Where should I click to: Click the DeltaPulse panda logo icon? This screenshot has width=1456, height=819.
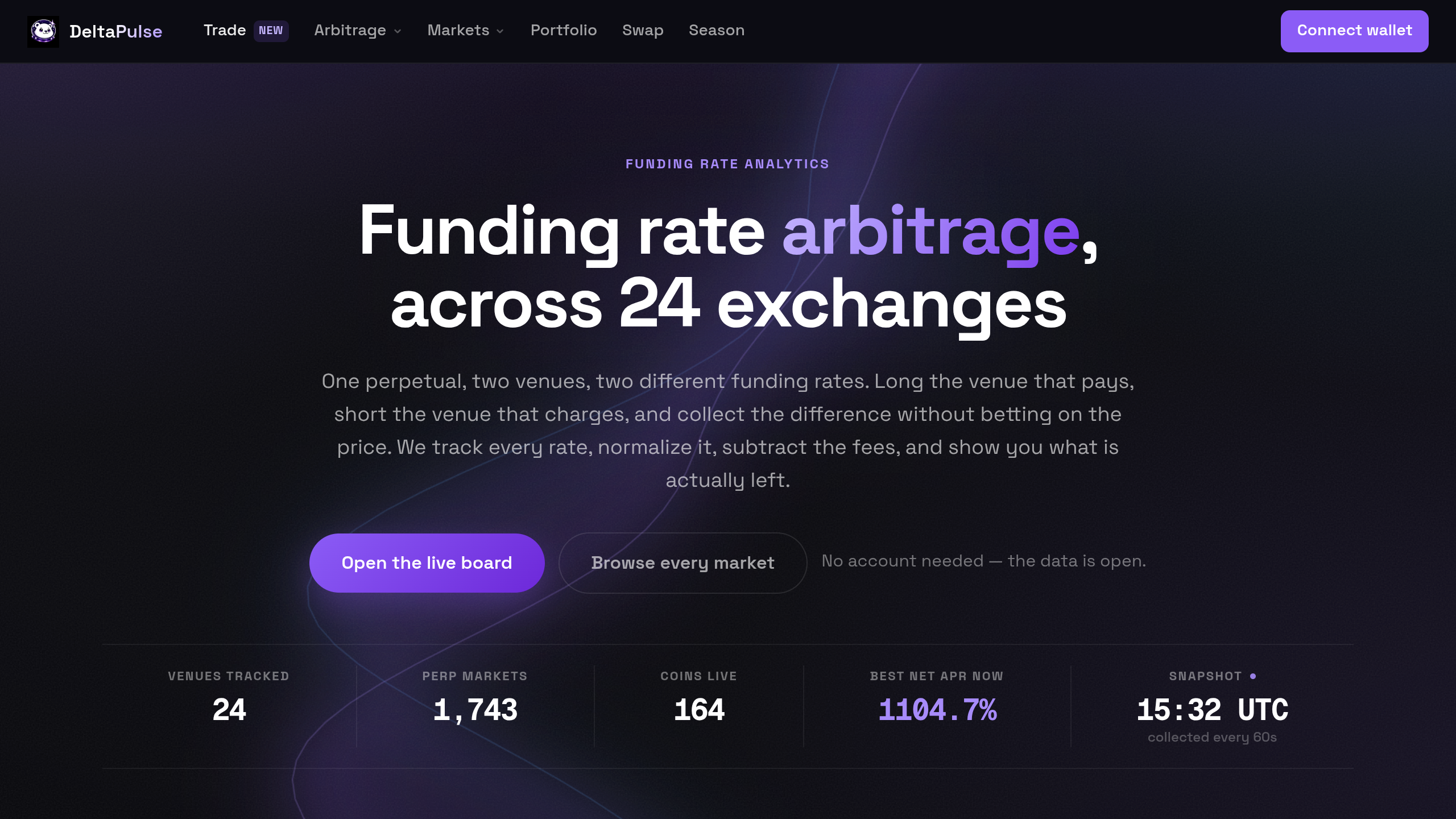click(43, 31)
